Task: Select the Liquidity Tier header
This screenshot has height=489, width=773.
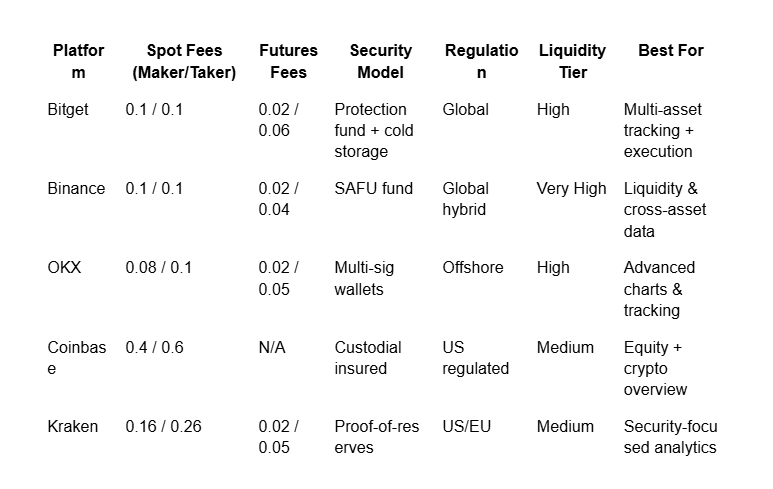Action: point(572,61)
